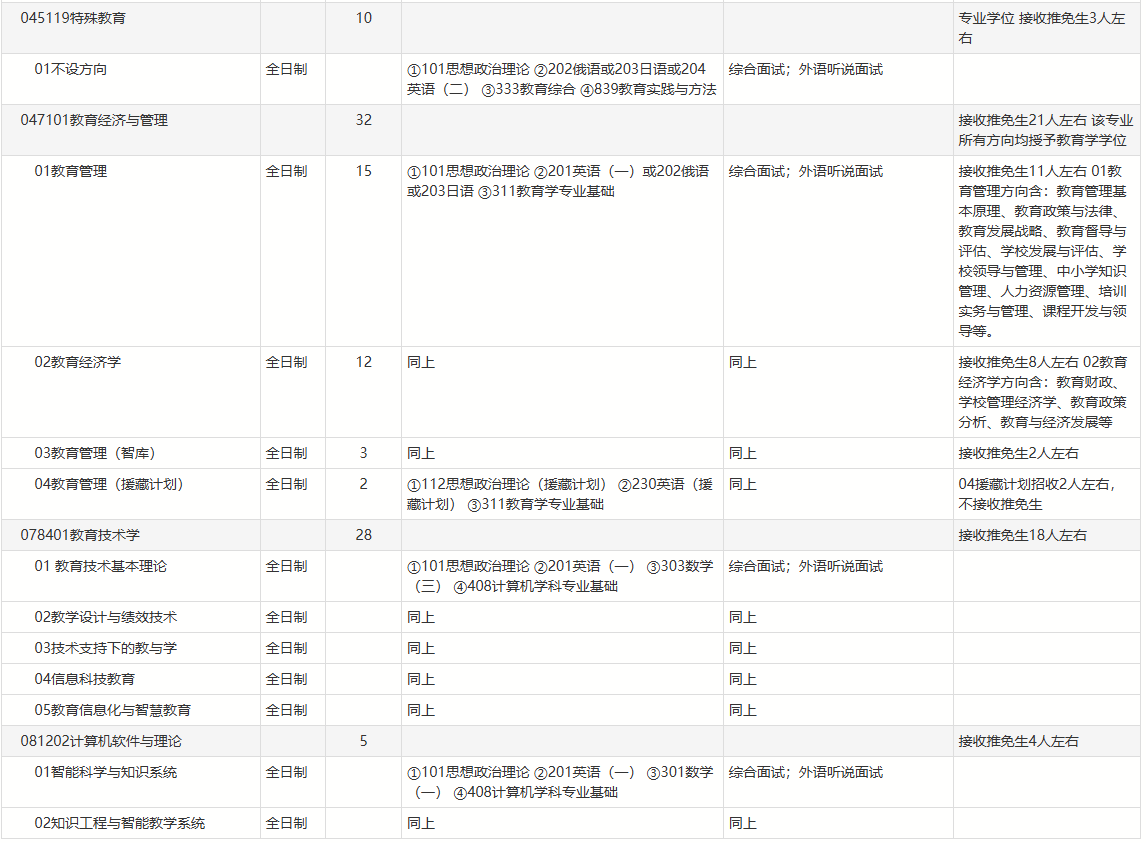This screenshot has height=843, width=1146.
Task: Click the 04信息科技教育 direction
Action: pyautogui.click(x=85, y=679)
